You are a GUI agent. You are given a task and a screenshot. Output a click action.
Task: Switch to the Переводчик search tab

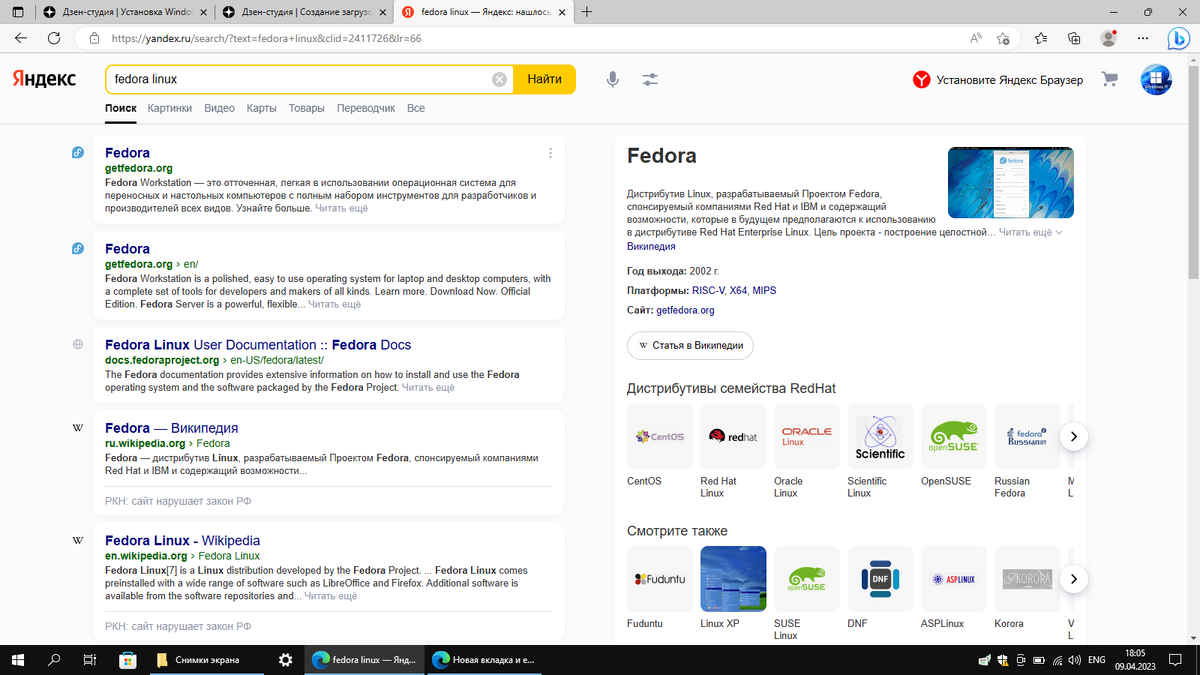(x=366, y=108)
